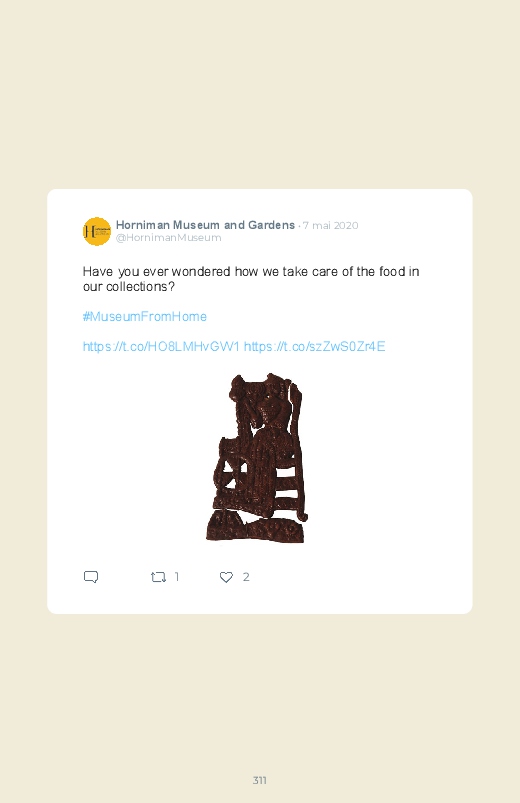Click the retweet count 1
This screenshot has height=803, width=520.
click(177, 577)
